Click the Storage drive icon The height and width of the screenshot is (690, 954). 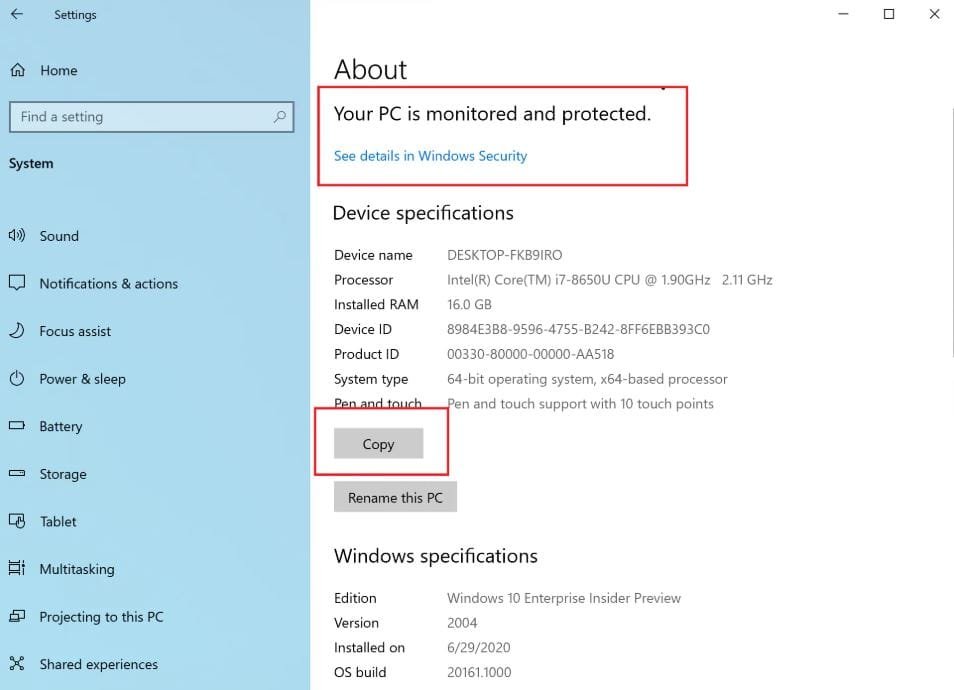point(17,474)
